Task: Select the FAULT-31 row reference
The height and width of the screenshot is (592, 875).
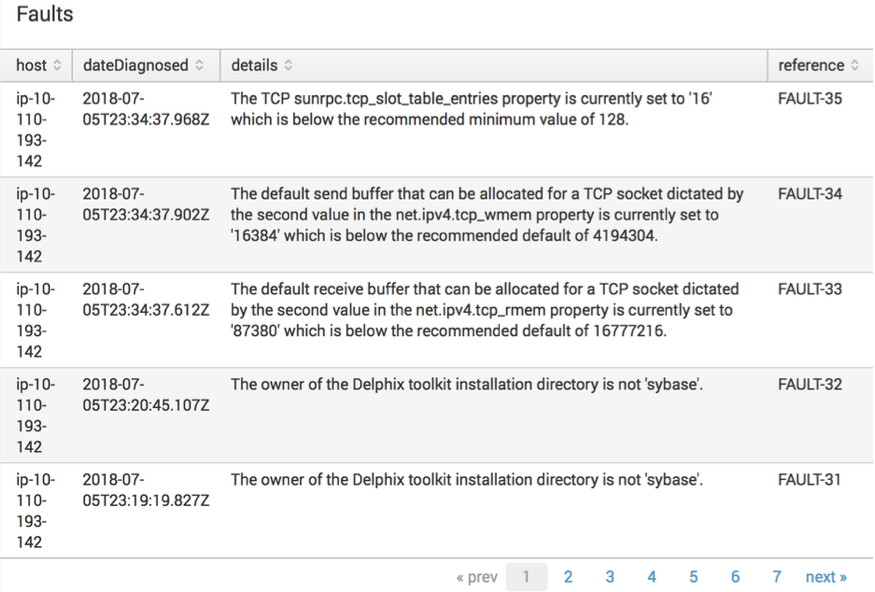Action: click(810, 479)
